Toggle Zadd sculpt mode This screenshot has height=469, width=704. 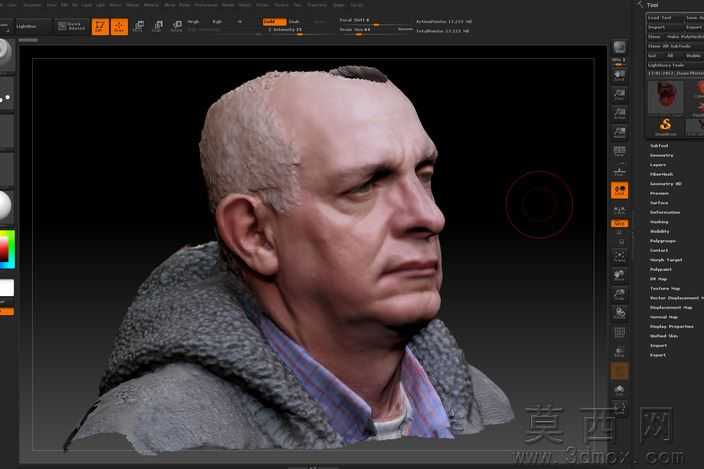274,22
